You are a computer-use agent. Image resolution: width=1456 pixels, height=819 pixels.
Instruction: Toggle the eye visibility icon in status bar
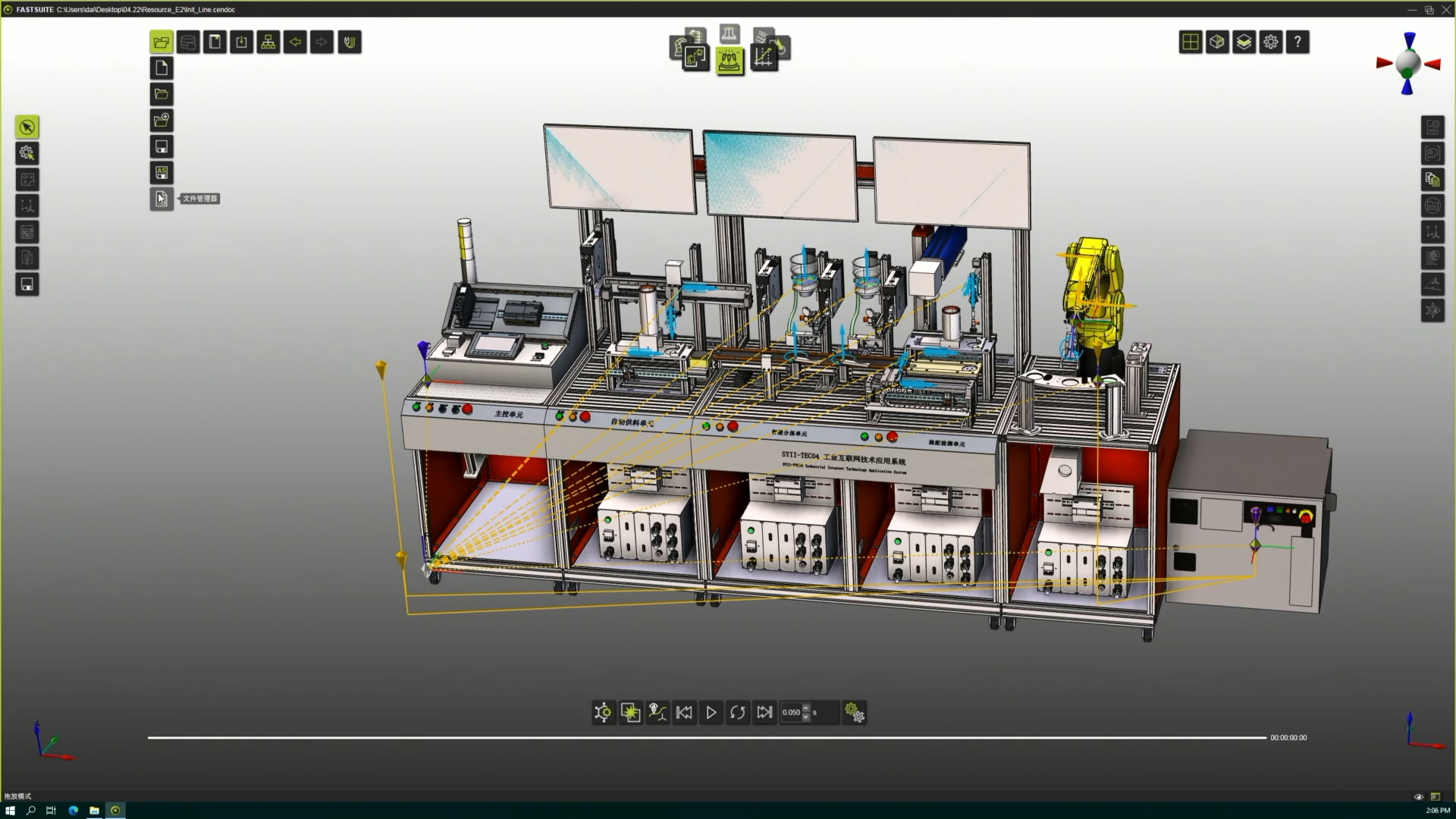coord(1419,796)
